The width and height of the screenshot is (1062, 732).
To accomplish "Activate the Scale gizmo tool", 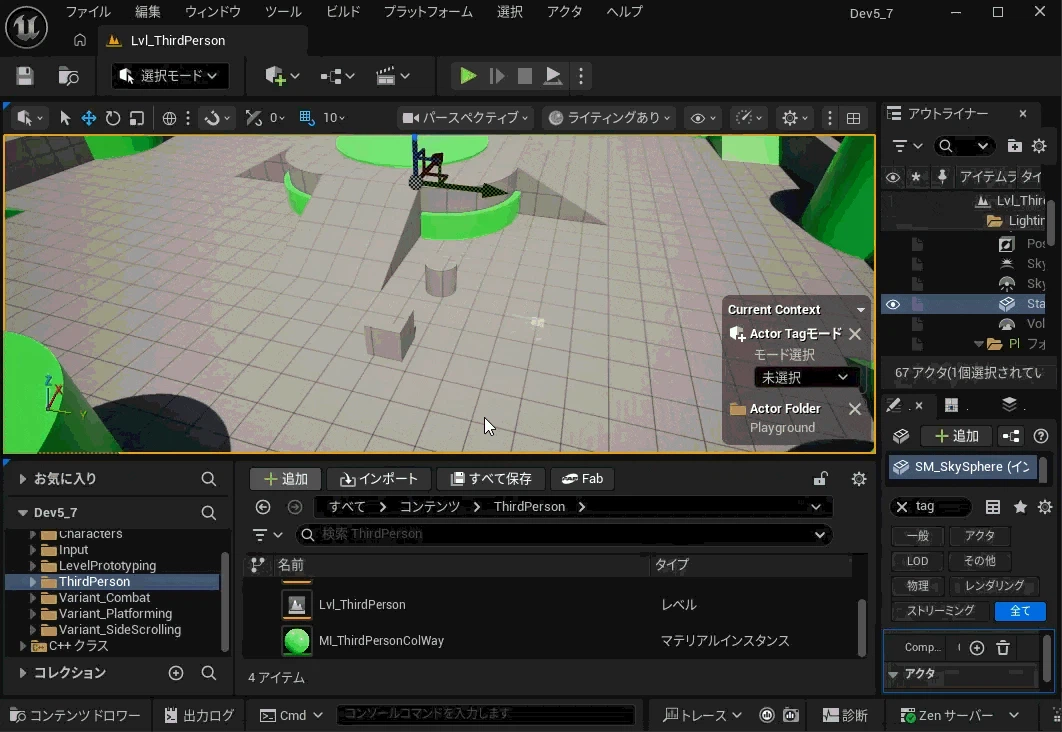I will click(137, 119).
